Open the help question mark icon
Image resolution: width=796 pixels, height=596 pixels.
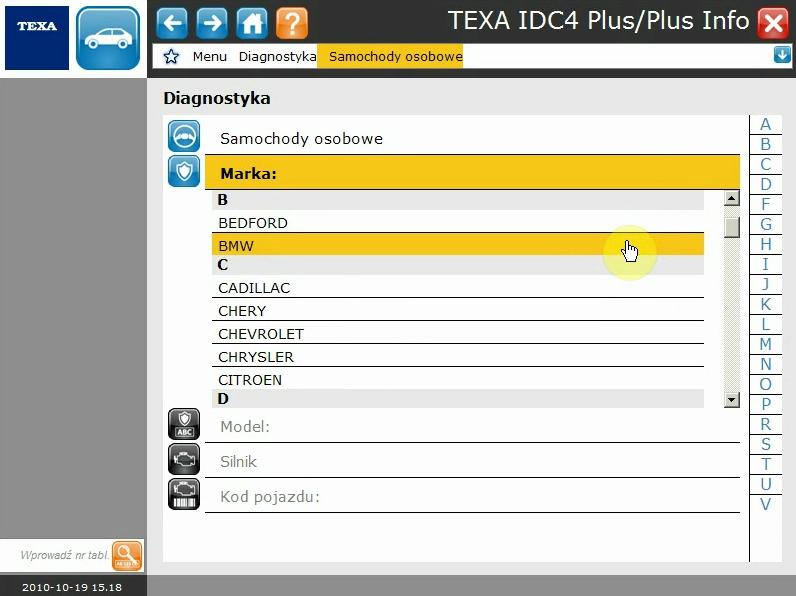pos(291,22)
